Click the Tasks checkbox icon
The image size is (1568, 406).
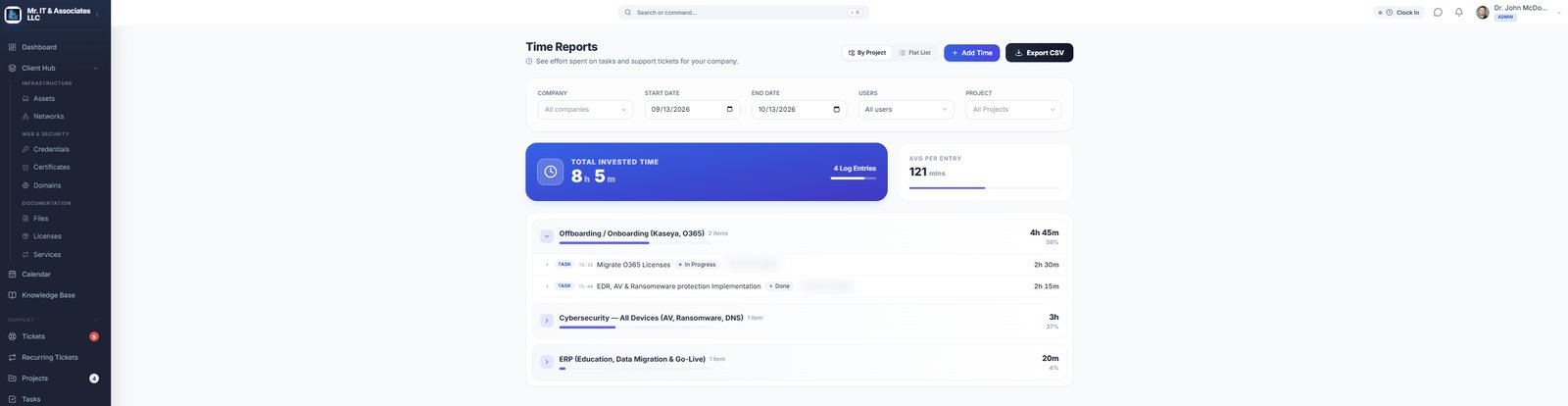12,399
